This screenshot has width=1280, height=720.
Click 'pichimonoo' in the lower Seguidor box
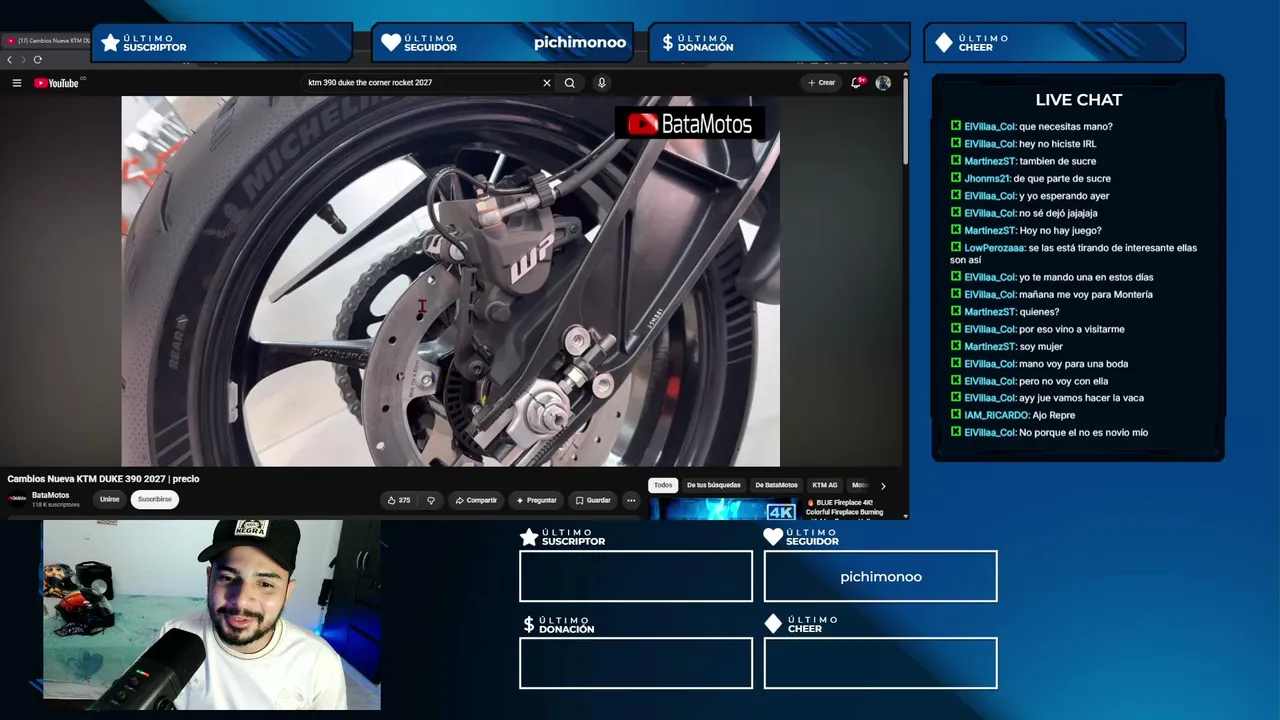pyautogui.click(x=881, y=577)
